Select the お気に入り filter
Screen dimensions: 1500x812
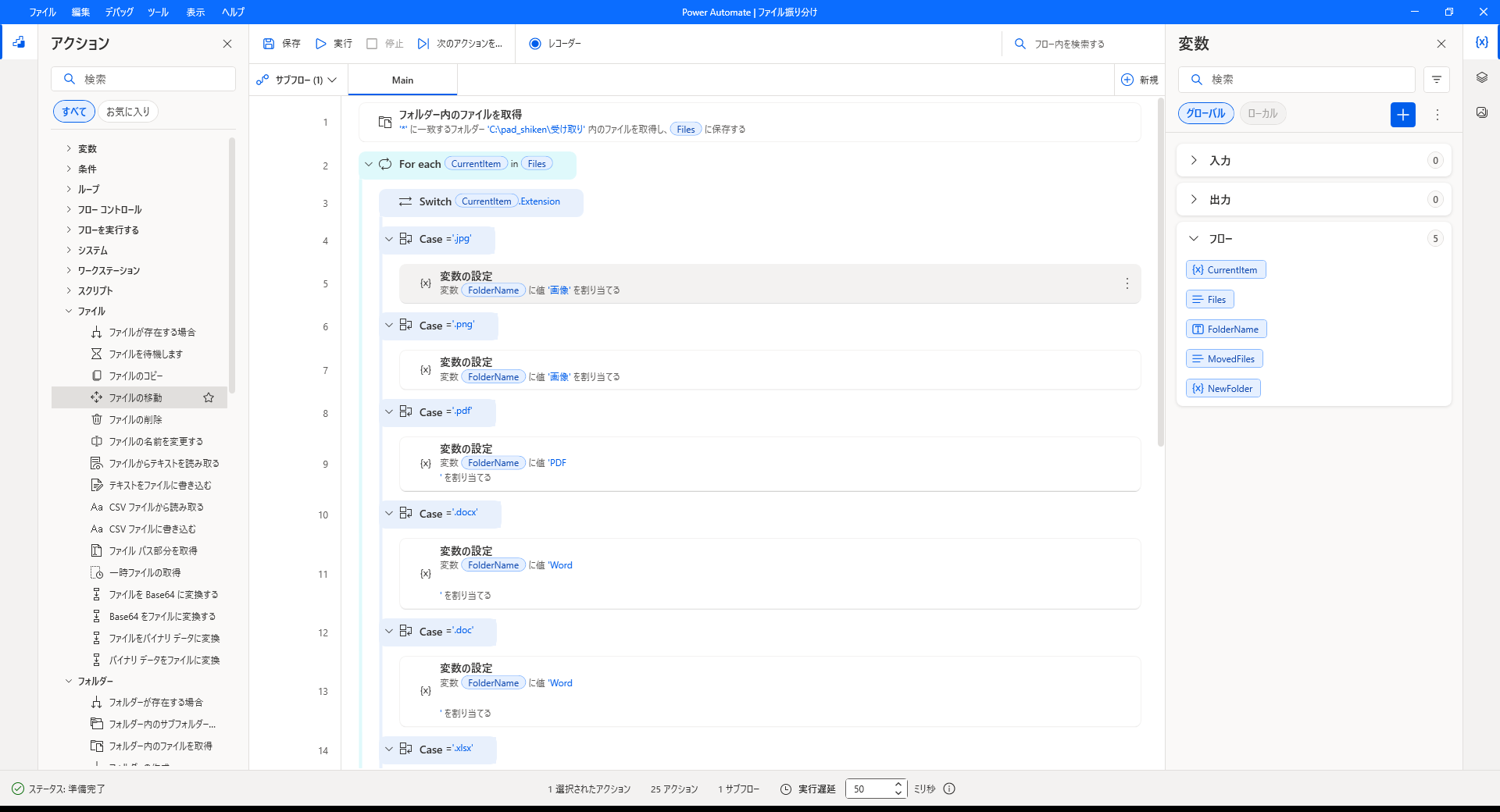(x=128, y=112)
